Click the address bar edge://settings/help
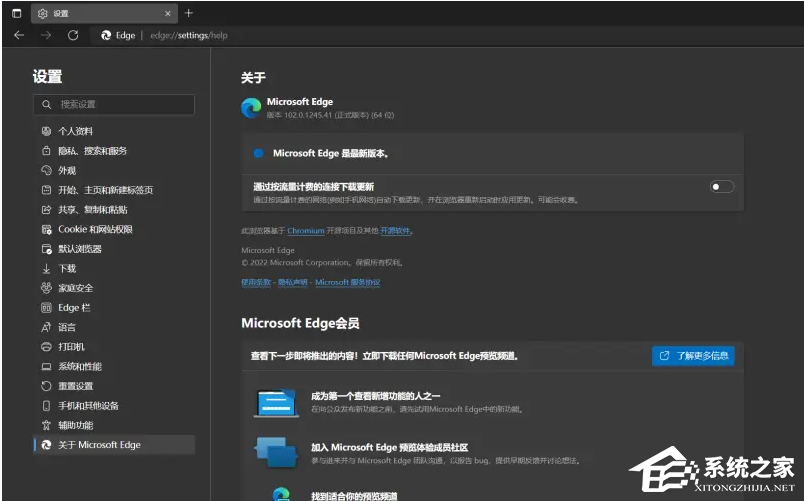The width and height of the screenshot is (804, 501). [189, 35]
